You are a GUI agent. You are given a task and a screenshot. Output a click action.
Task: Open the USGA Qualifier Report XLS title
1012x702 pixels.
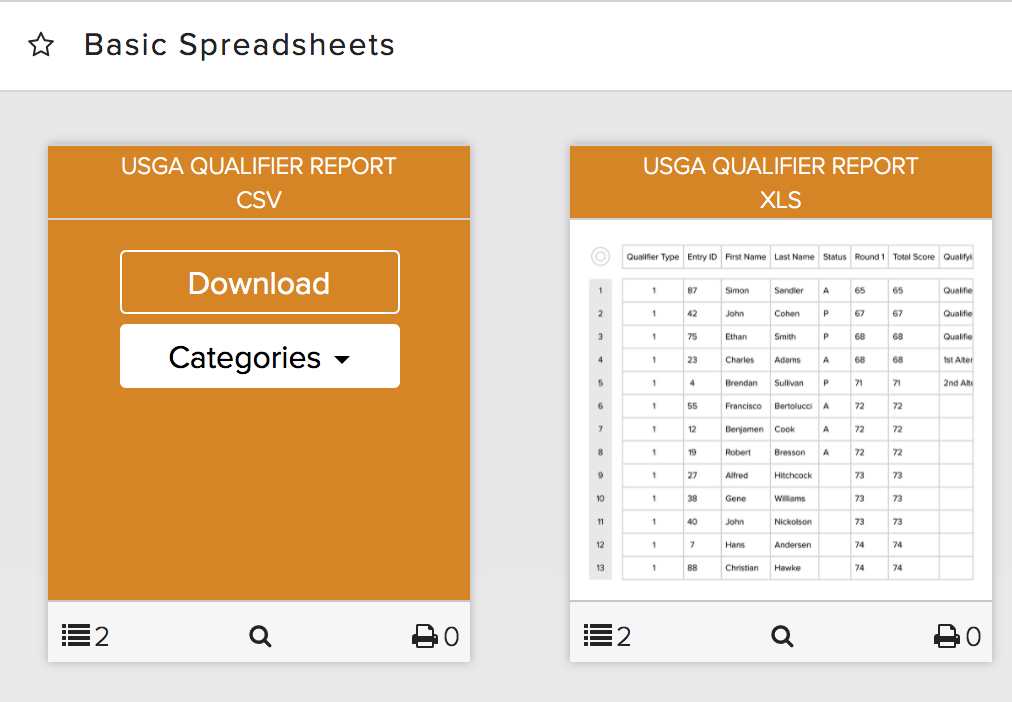780,183
